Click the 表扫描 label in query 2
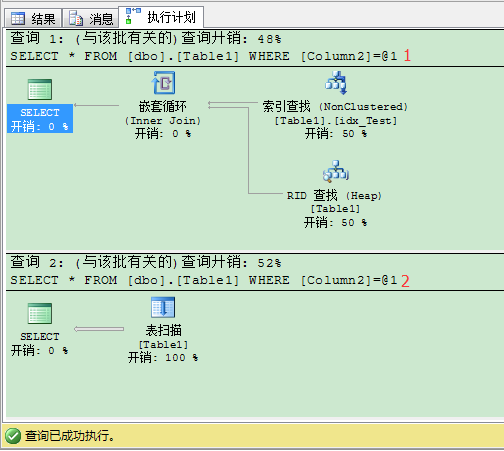This screenshot has height=451, width=504. click(164, 330)
